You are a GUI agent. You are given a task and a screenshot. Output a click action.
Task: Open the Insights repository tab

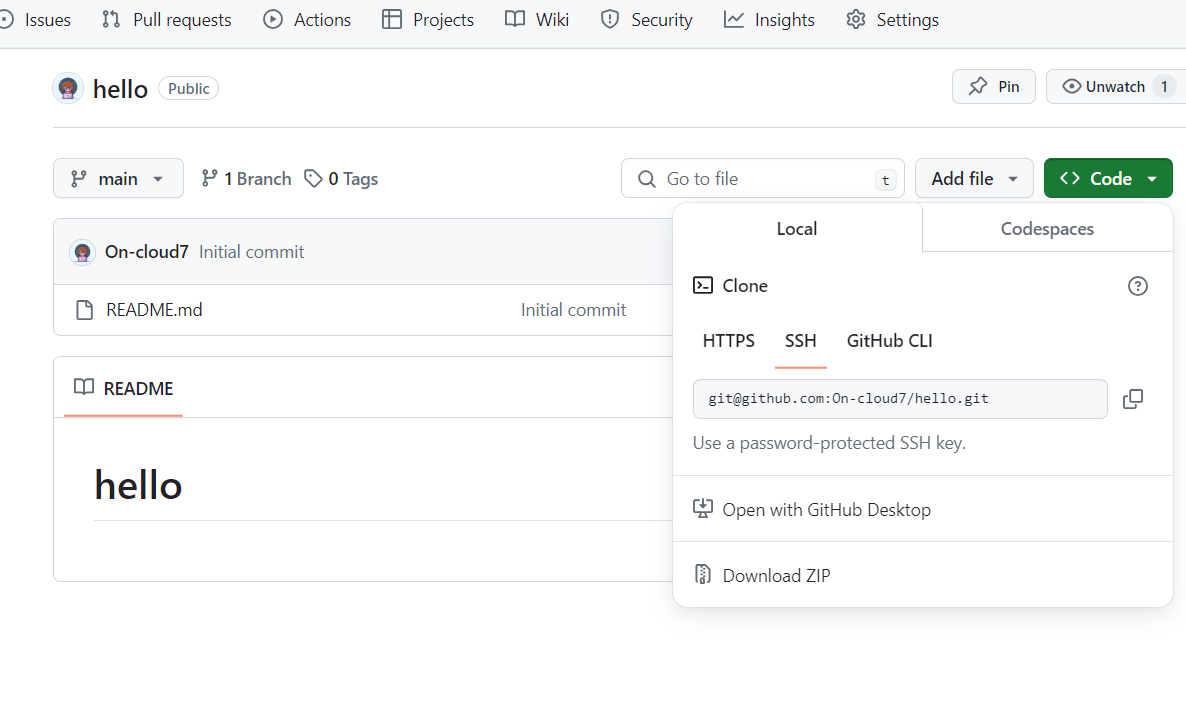point(770,20)
